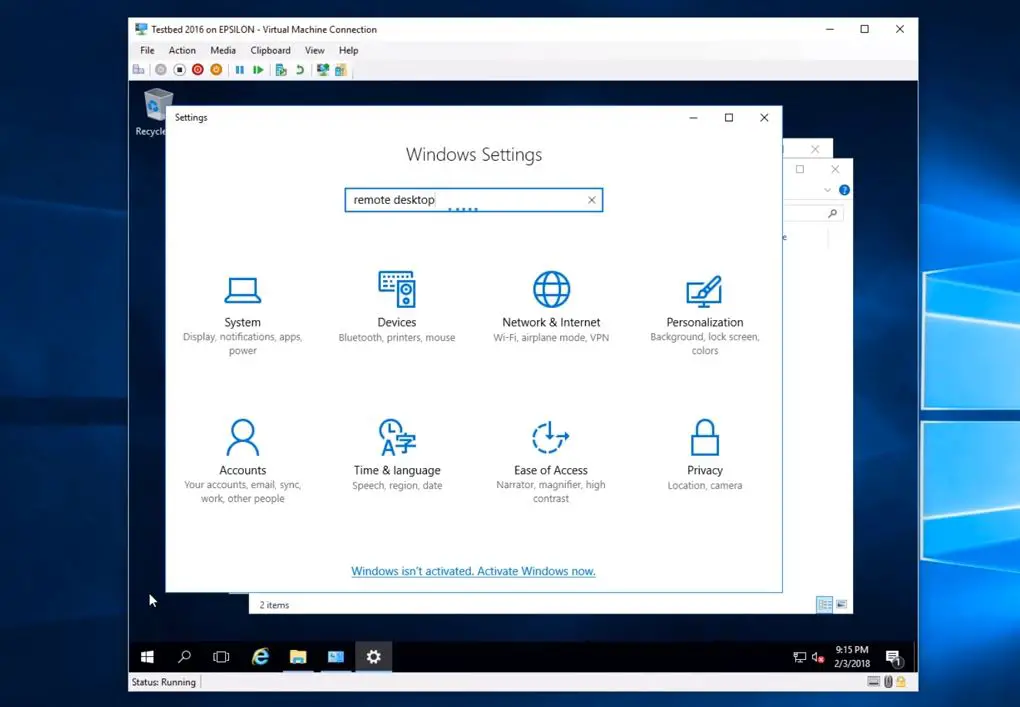Click the 'Windows Settings' heading
Viewport: 1020px width, 707px height.
(474, 155)
